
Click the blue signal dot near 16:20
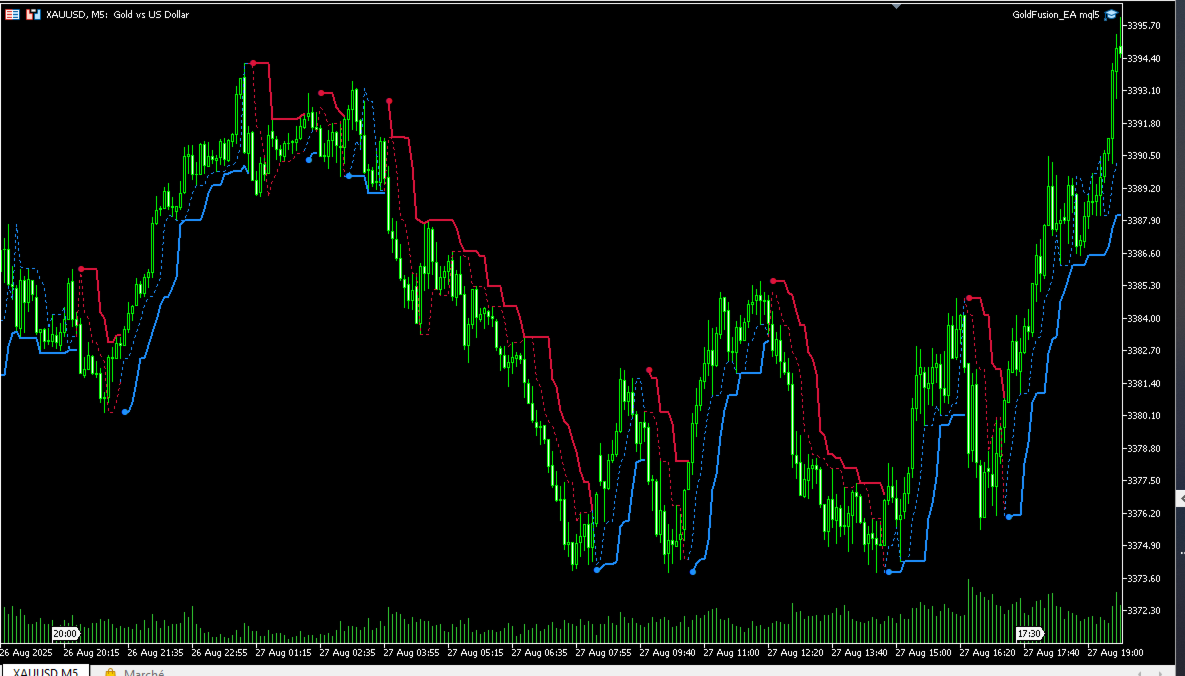pyautogui.click(x=1009, y=516)
